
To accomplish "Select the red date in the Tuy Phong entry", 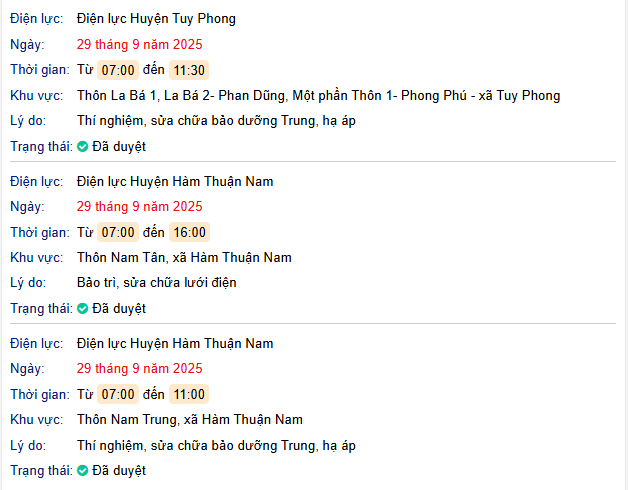I will [139, 45].
